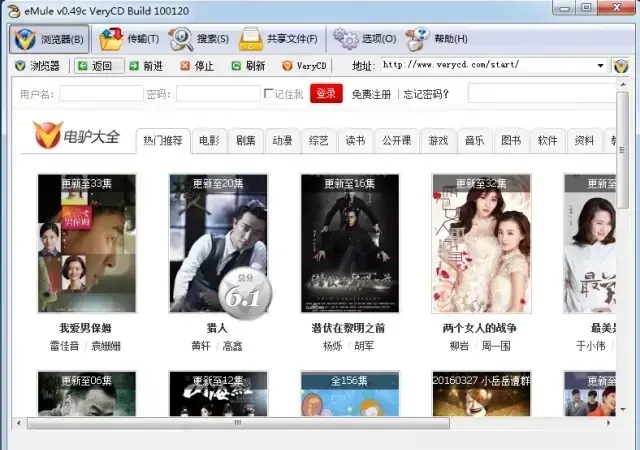This screenshot has width=640, height=450.
Task: Open 帮助(H) help
Action: (436, 39)
